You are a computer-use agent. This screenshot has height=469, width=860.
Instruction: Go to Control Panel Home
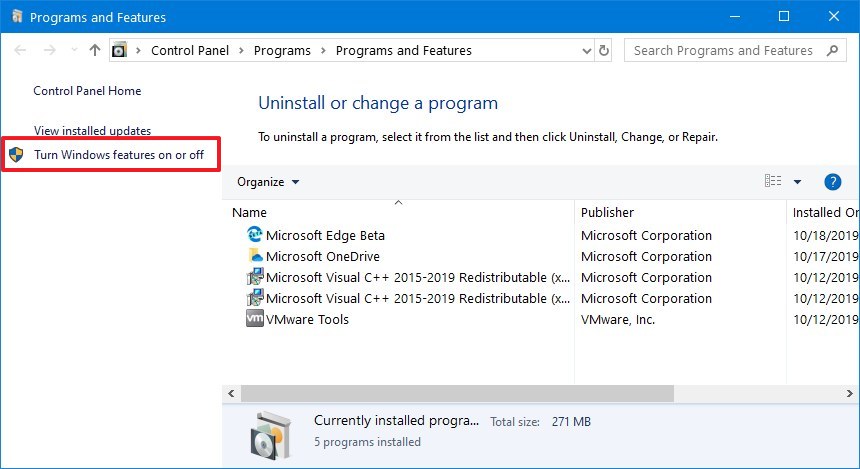point(87,91)
